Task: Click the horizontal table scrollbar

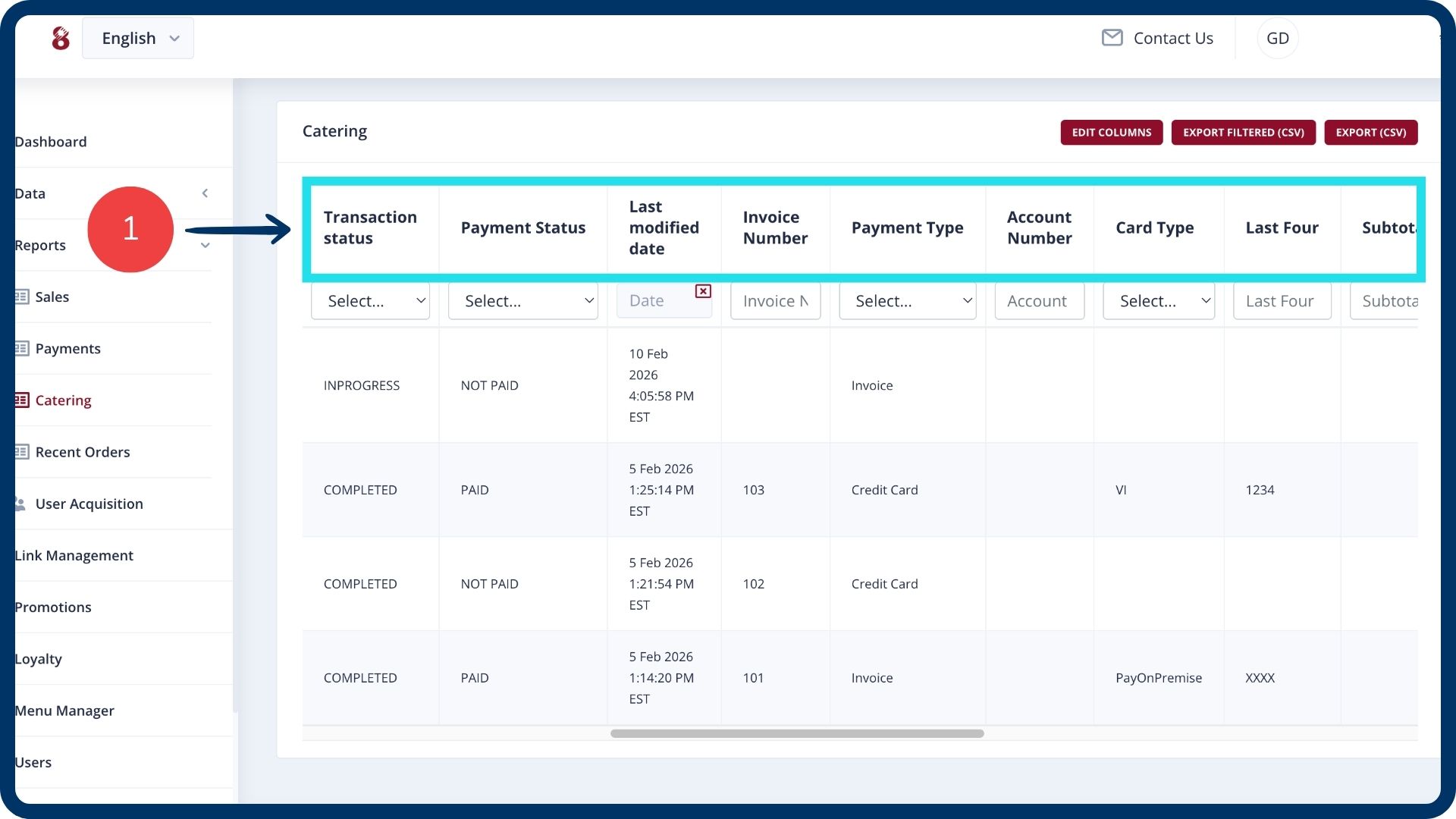Action: tap(796, 733)
